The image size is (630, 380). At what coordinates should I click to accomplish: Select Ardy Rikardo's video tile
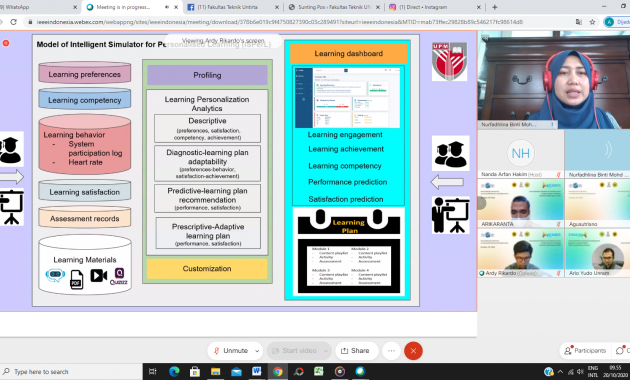[x=521, y=252]
